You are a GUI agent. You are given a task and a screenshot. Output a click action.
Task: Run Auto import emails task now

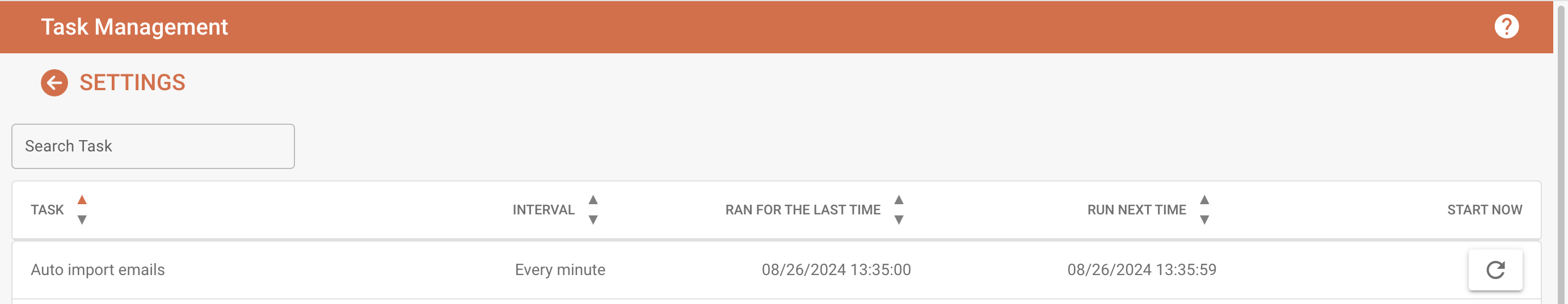tap(1495, 270)
